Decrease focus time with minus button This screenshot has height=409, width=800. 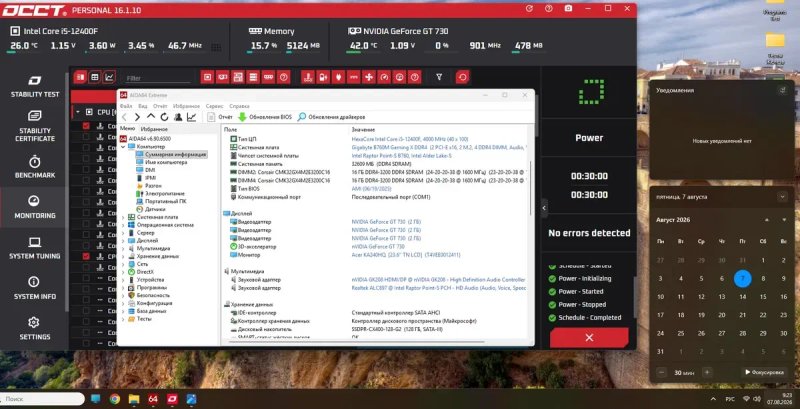click(661, 372)
